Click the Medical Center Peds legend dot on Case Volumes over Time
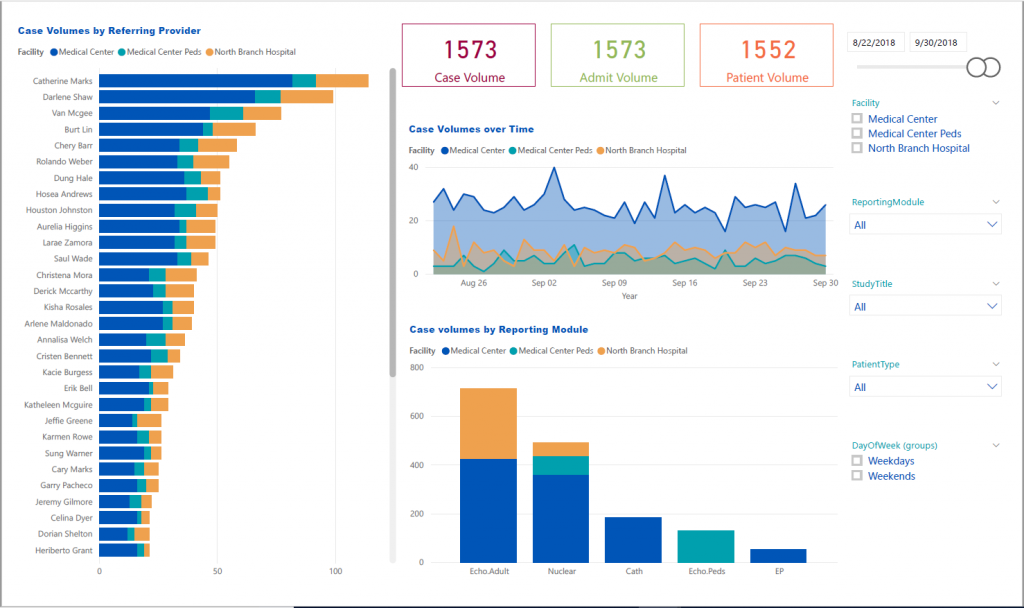Viewport: 1024px width, 608px height. (513, 150)
